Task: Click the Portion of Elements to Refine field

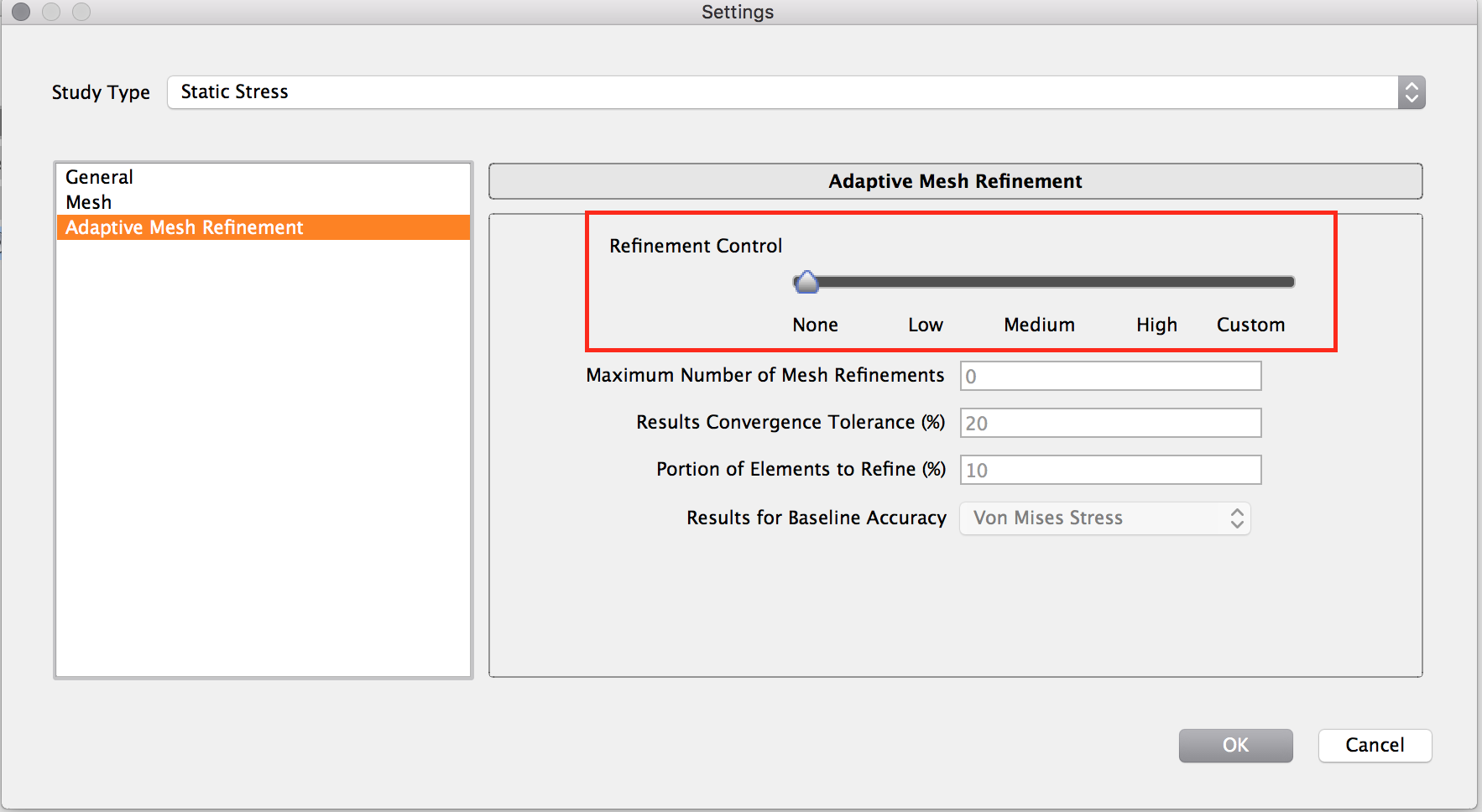Action: [x=1109, y=470]
